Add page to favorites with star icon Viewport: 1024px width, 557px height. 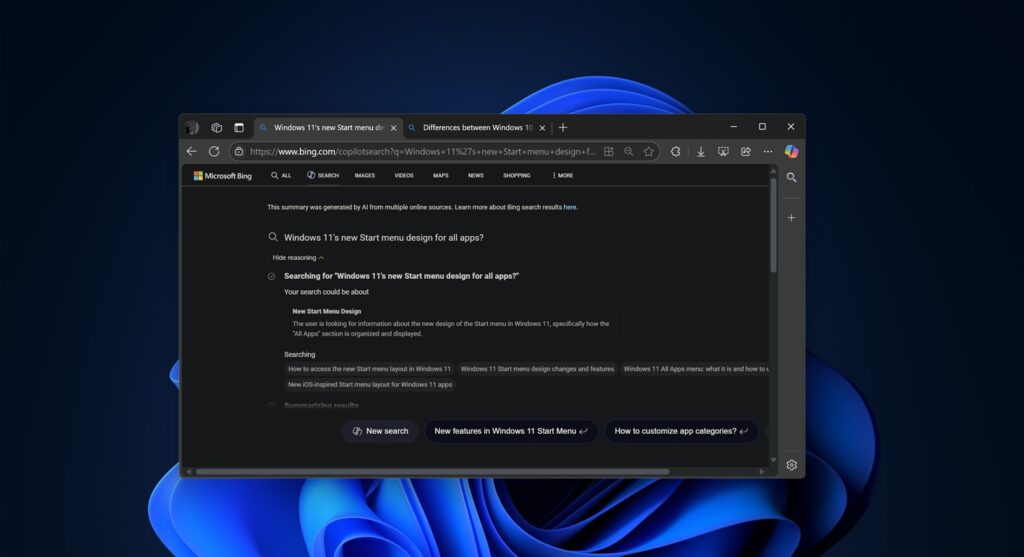649,151
